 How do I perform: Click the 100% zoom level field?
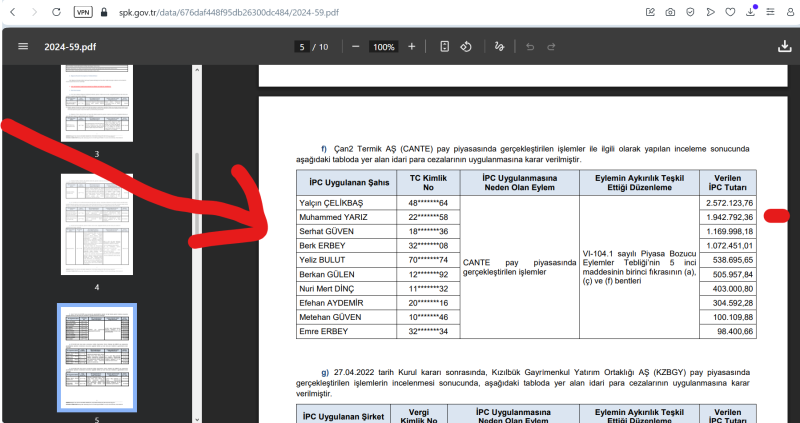[x=383, y=47]
